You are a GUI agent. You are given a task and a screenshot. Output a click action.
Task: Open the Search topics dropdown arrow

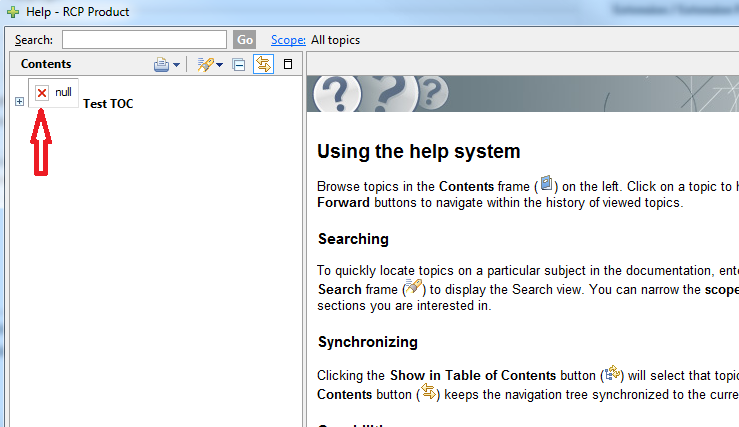click(x=219, y=65)
